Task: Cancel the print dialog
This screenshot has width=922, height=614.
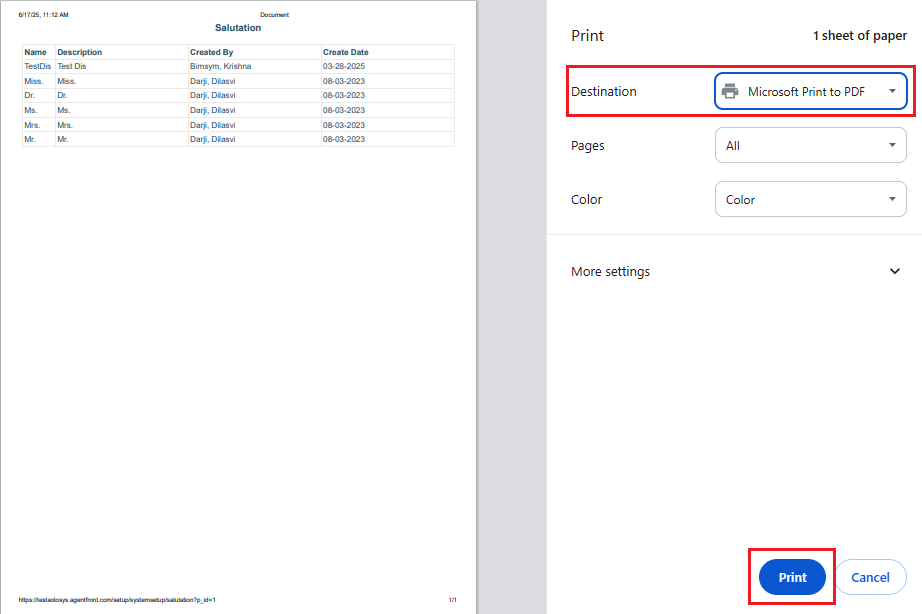Action: click(x=870, y=578)
